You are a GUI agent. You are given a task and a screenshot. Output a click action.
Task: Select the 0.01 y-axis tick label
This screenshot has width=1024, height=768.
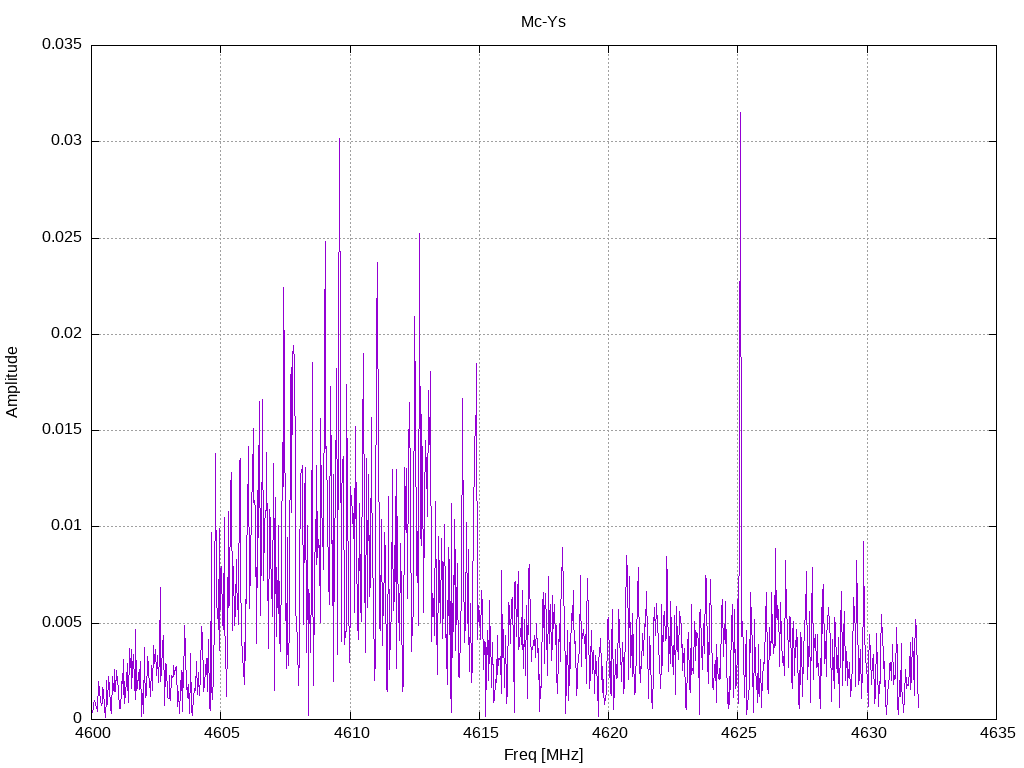(x=65, y=526)
